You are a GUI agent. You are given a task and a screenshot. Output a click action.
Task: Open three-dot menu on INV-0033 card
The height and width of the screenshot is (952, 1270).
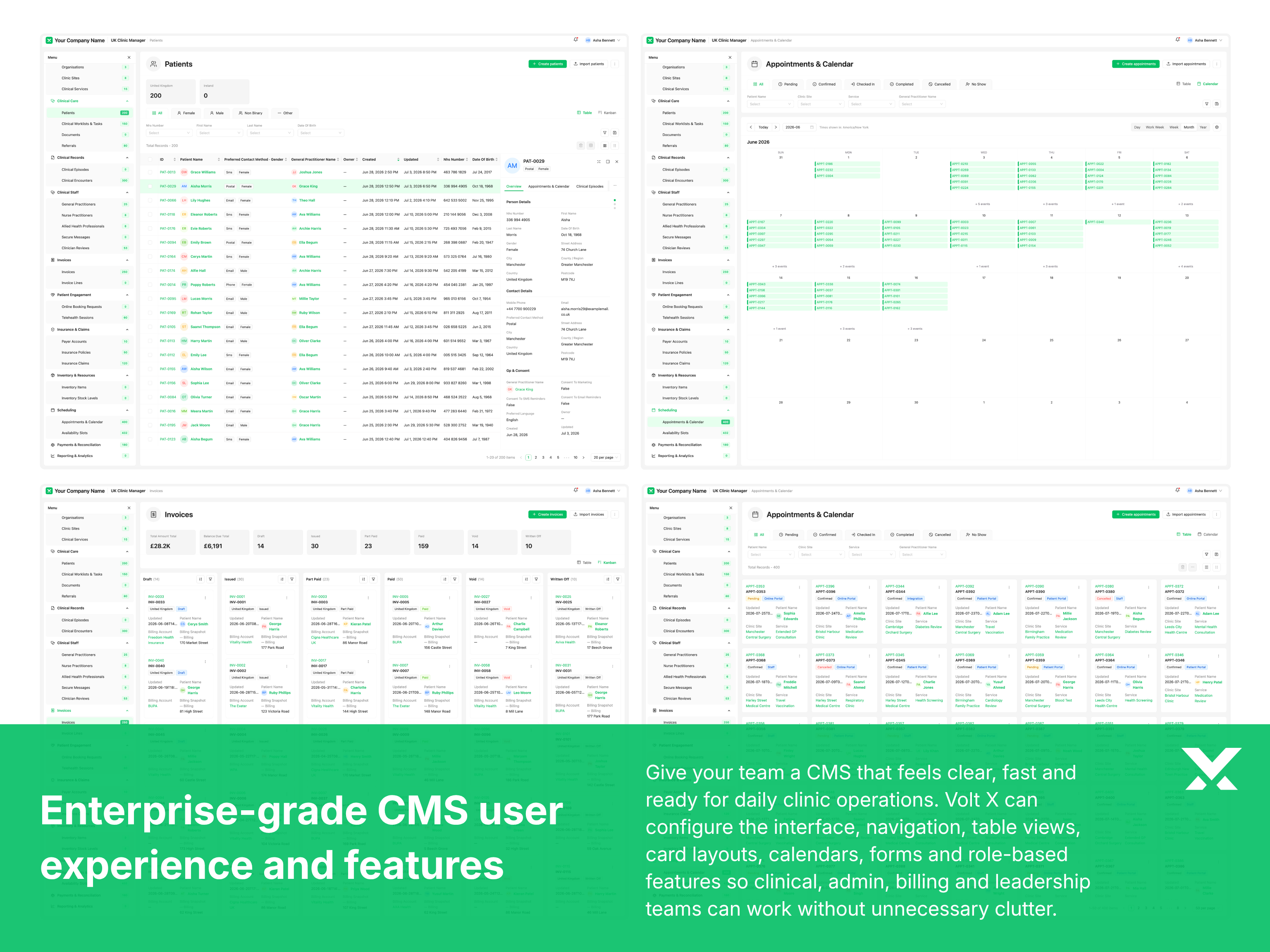[205, 597]
